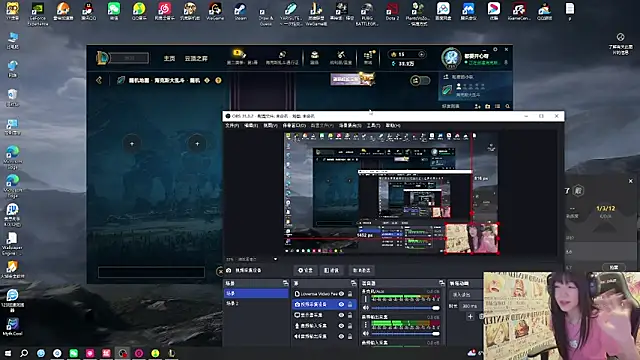Click the plus button to buy RP

(x=421, y=54)
